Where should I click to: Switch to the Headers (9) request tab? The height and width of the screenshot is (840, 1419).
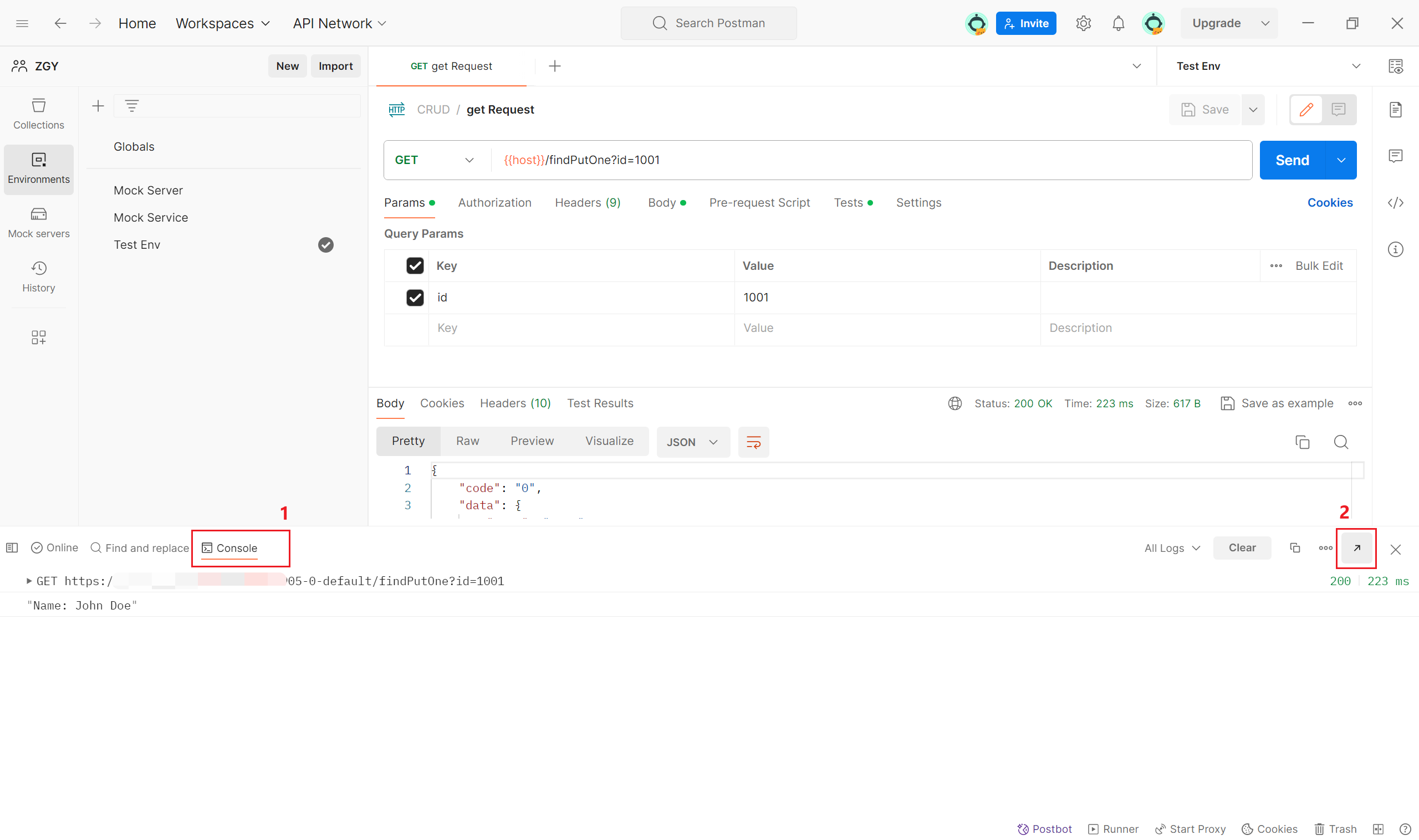tap(587, 203)
